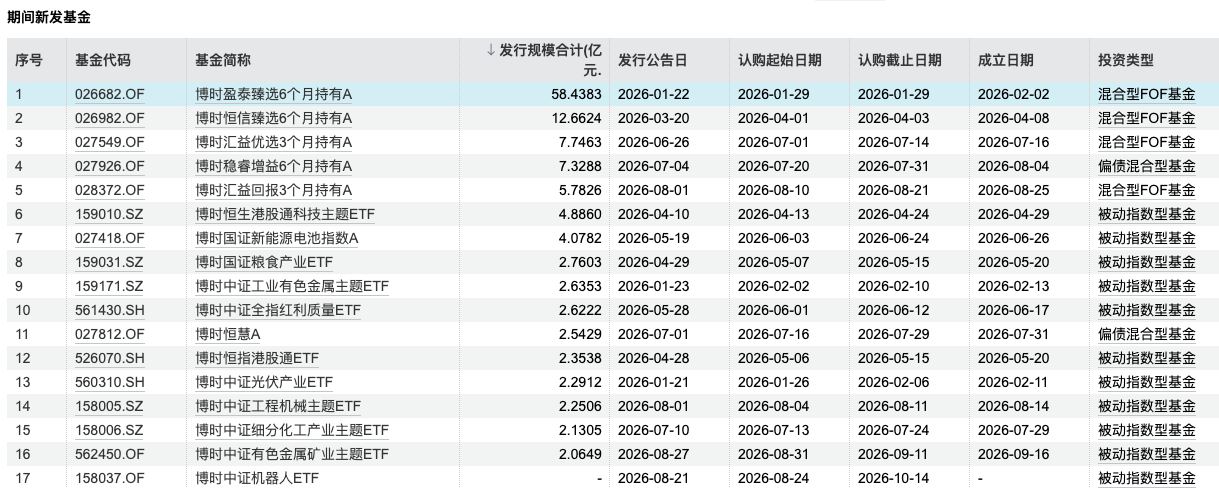Open fund code 561430.SH link

click(x=110, y=311)
